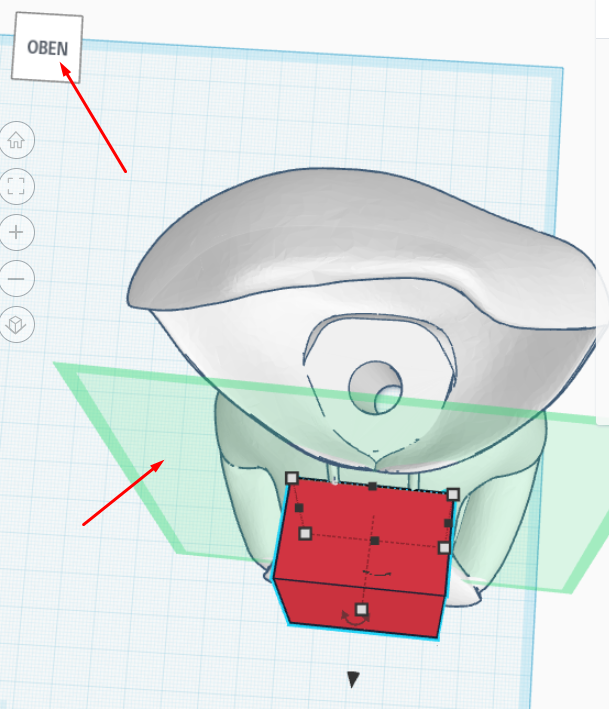Click the black top-edge midpoint handle of the red box

372,487
